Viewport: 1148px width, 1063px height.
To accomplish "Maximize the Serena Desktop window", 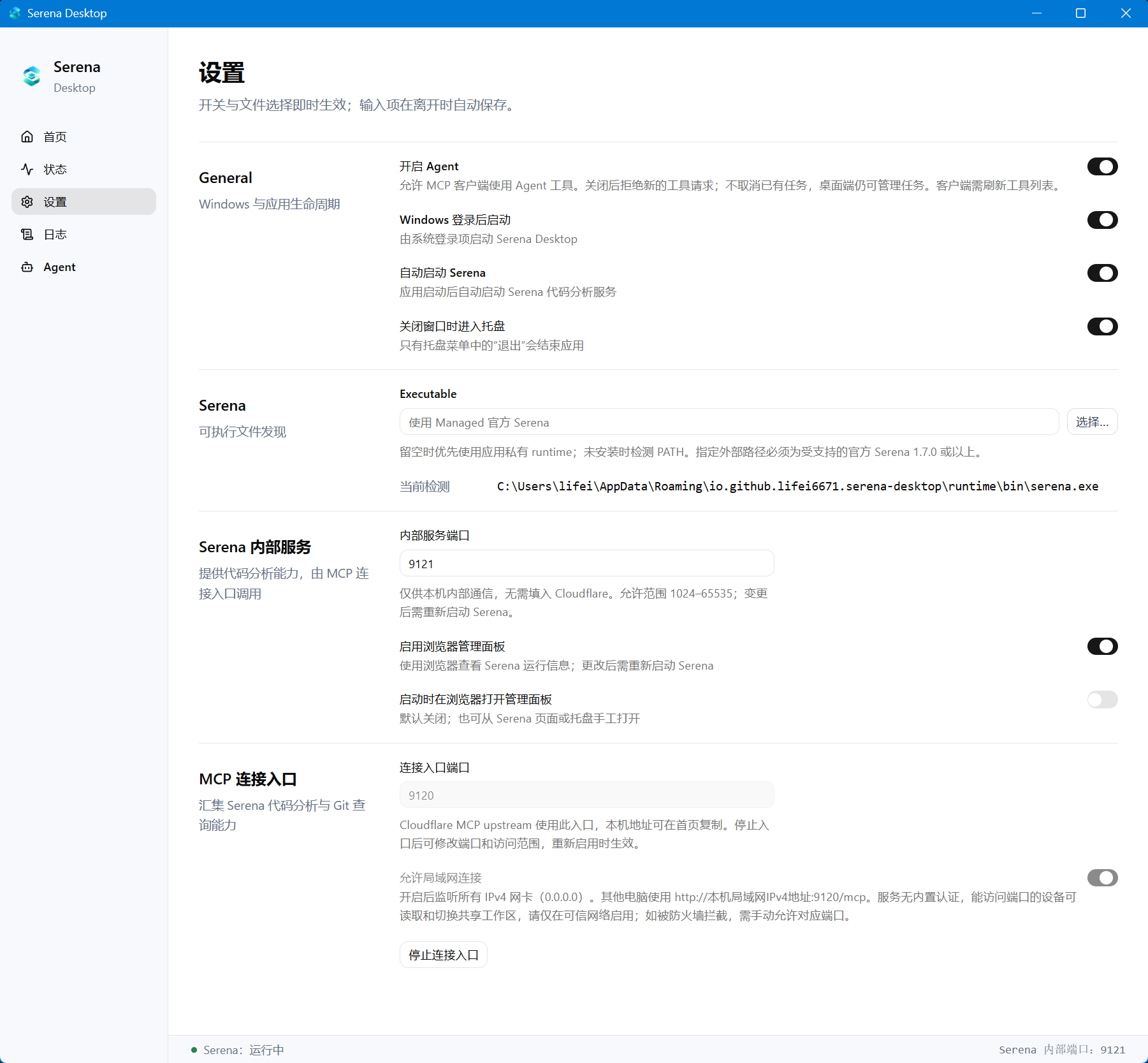I will pyautogui.click(x=1081, y=13).
